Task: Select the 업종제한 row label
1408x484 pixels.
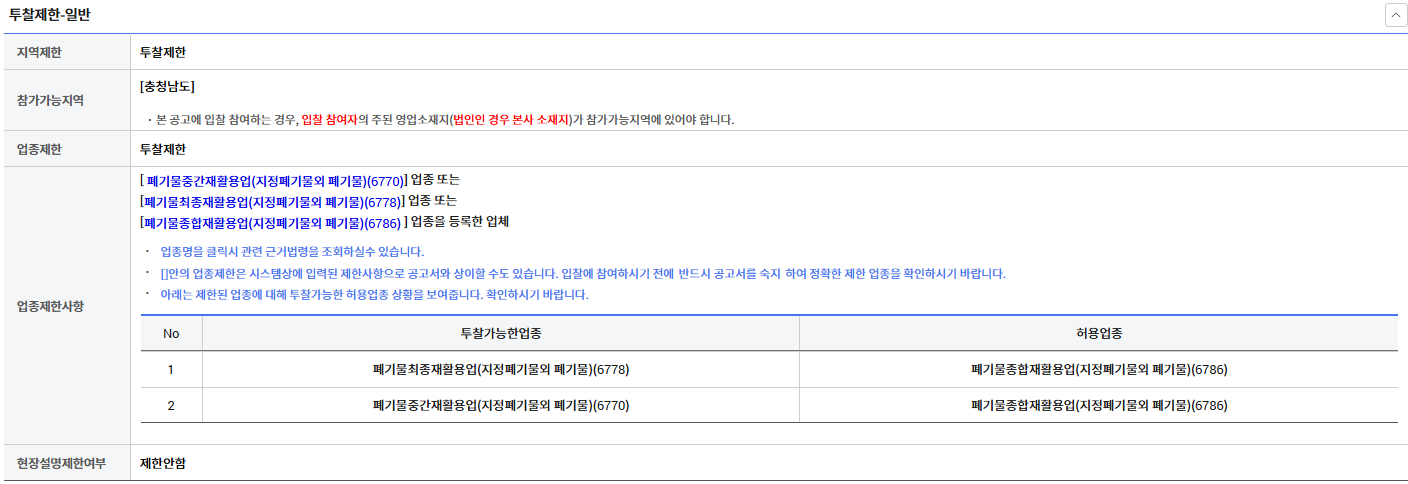Action: (x=39, y=150)
